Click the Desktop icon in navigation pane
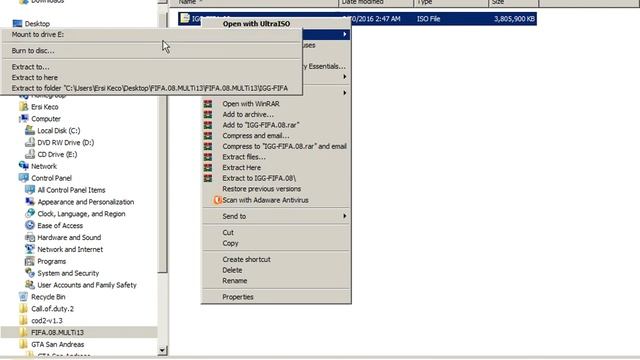 click(x=17, y=24)
